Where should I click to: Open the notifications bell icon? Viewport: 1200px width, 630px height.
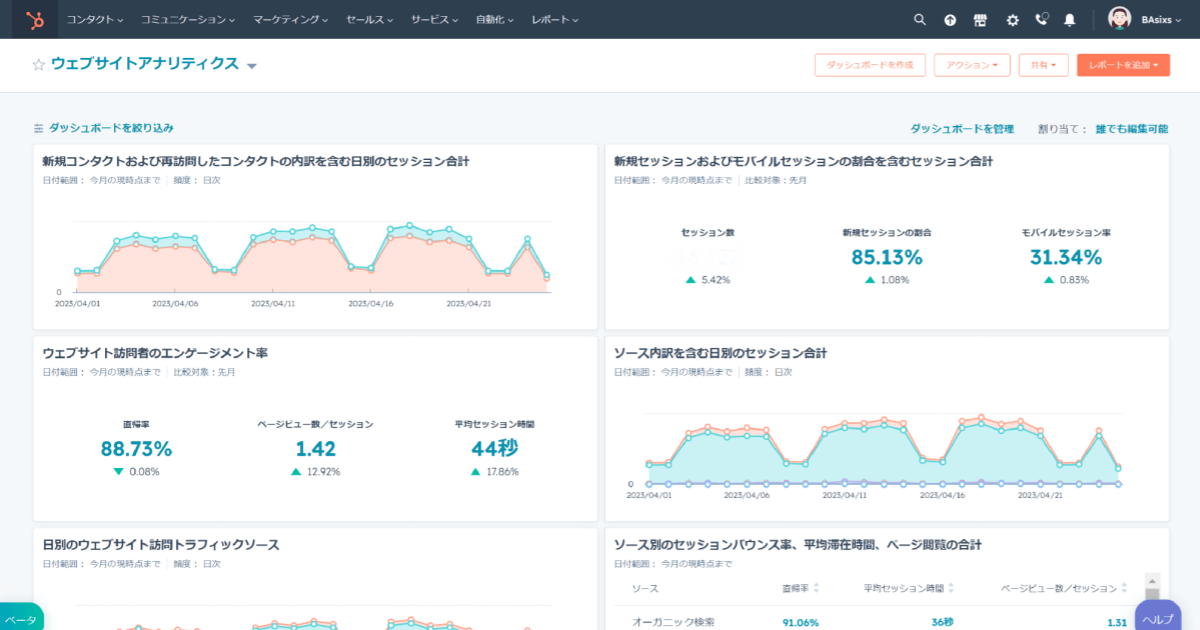point(1070,19)
